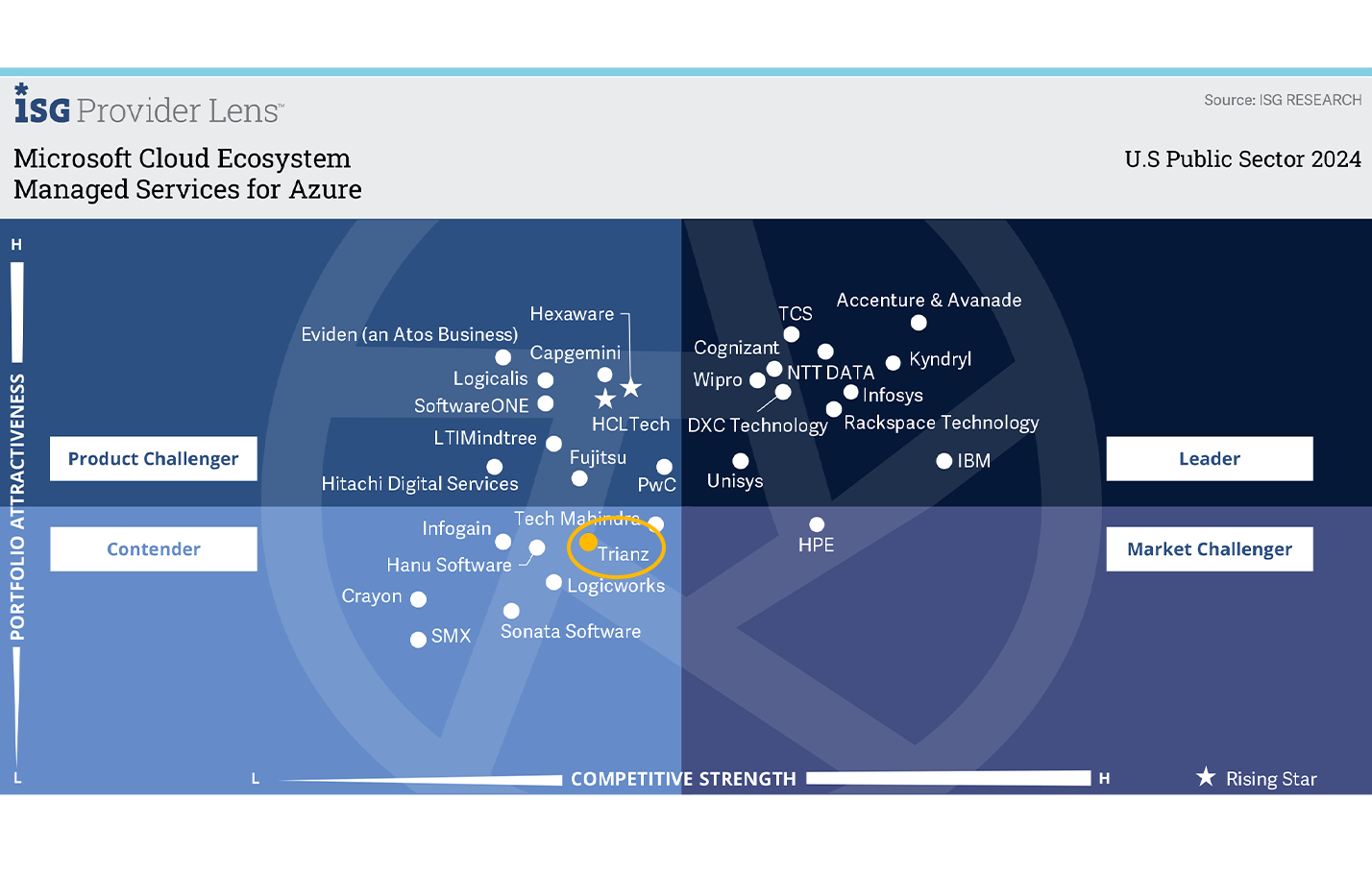Click the SMX dot marker

coord(418,640)
